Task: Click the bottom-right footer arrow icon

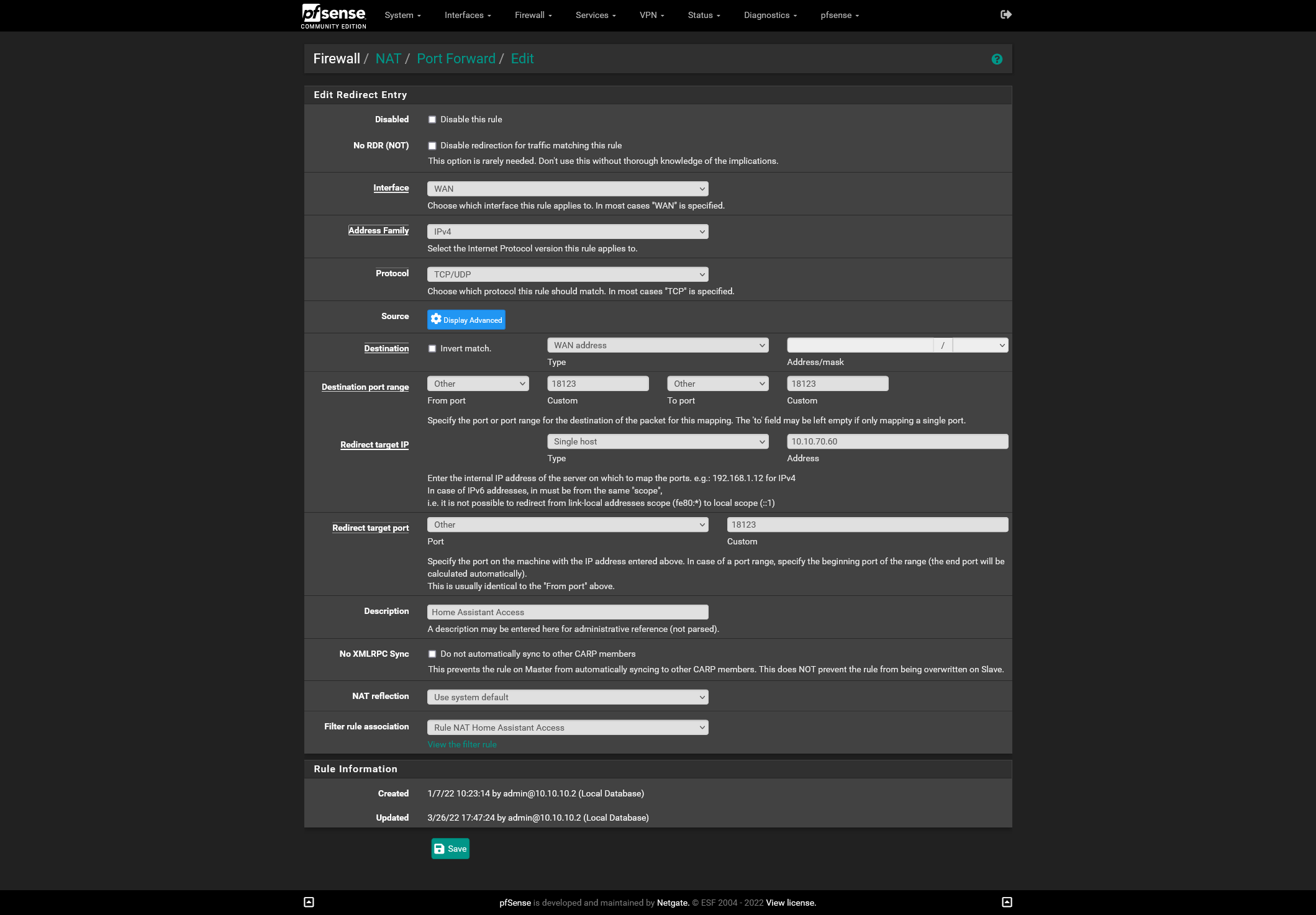Action: pyautogui.click(x=1007, y=902)
